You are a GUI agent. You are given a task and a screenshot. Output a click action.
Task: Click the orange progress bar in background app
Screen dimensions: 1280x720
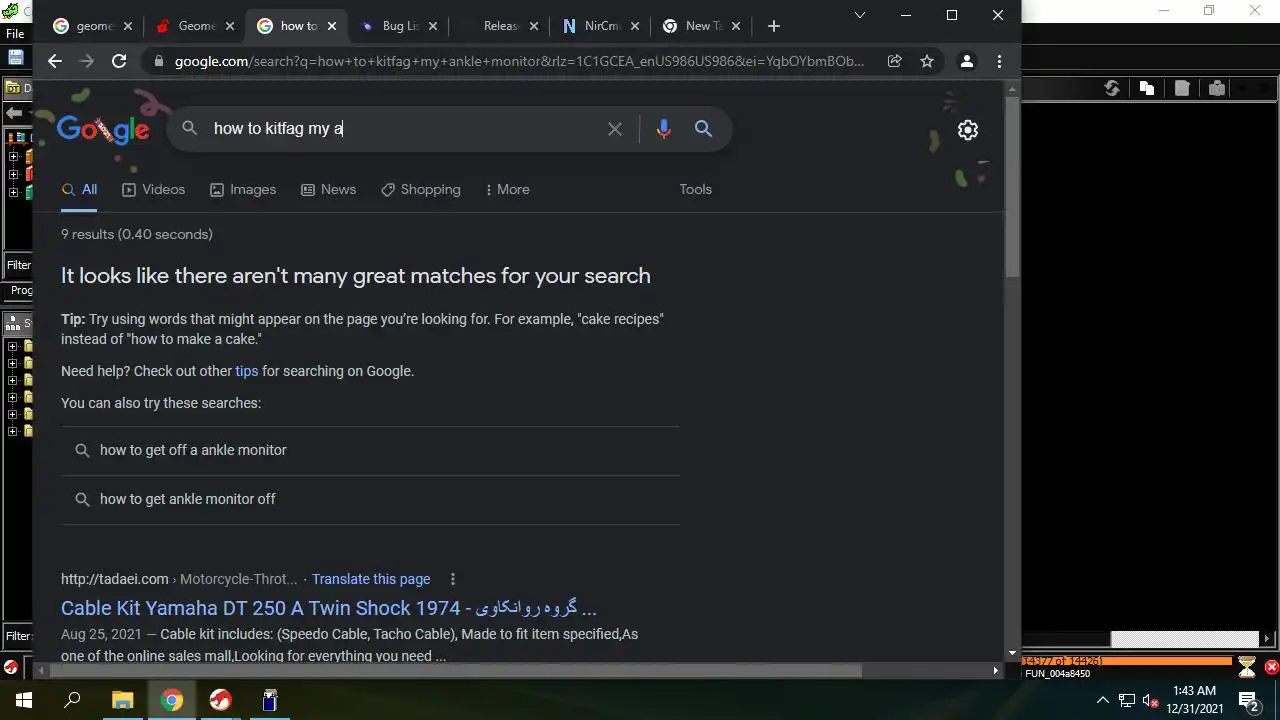(x=1127, y=661)
